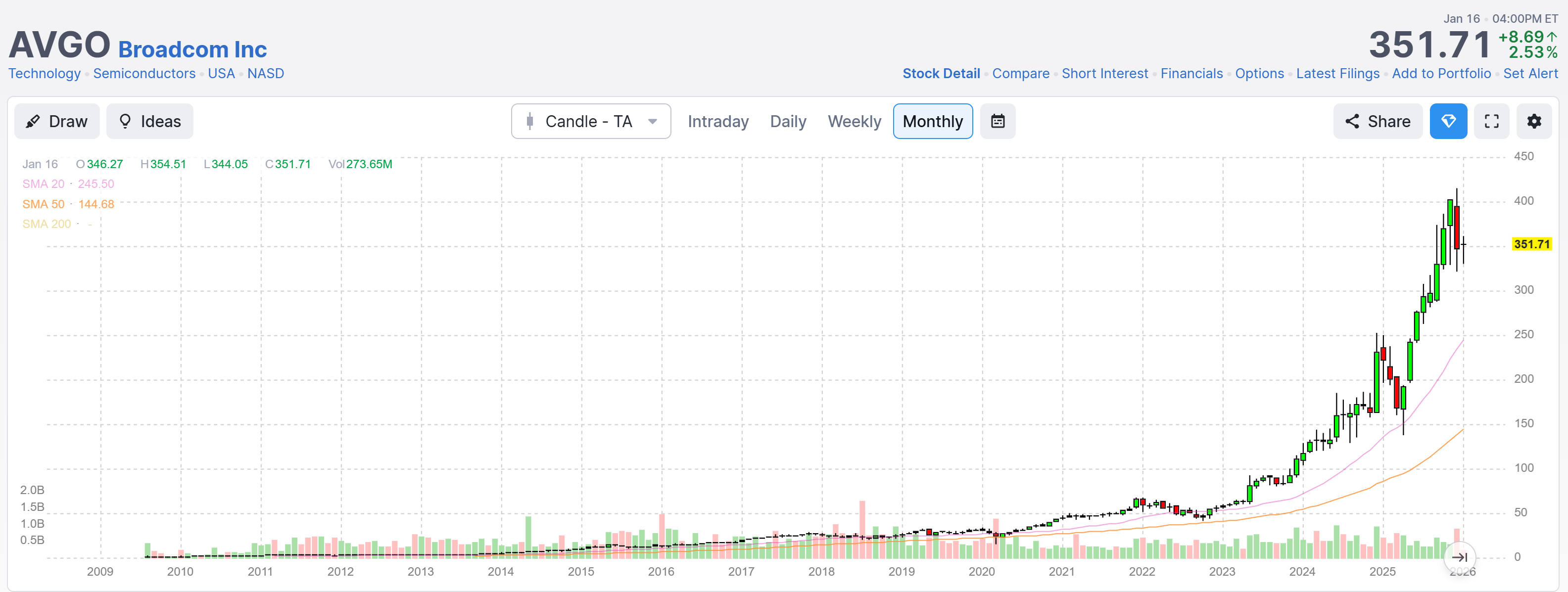Open chart settings gear
This screenshot has width=1568, height=592.
coord(1533,121)
